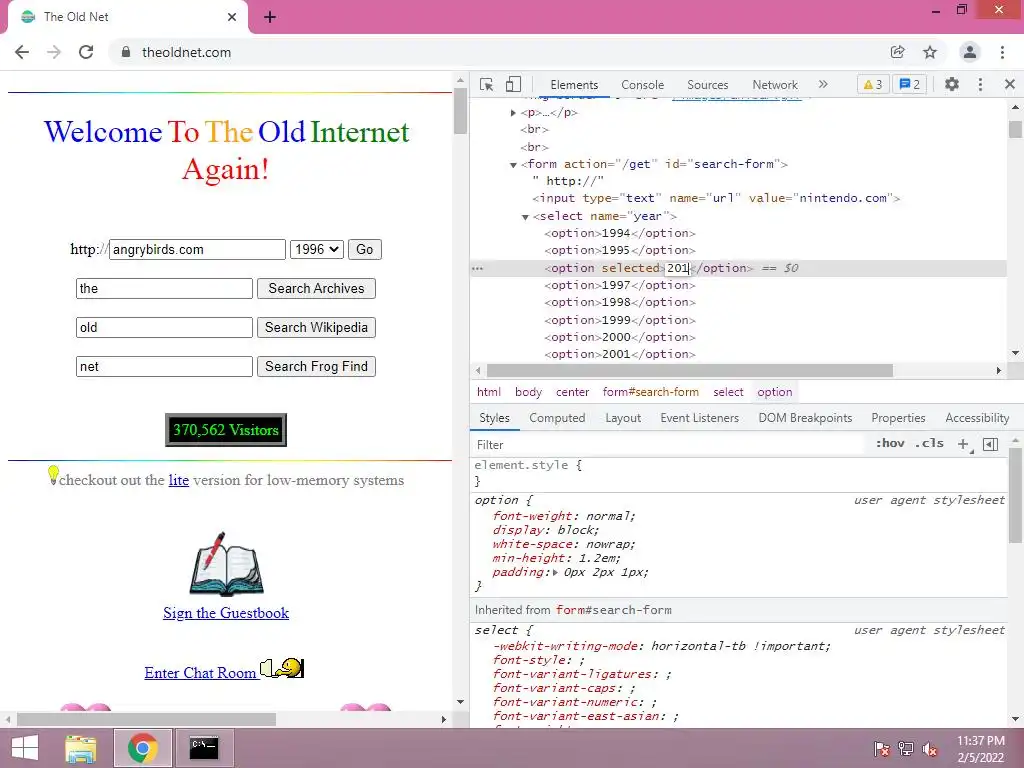
Task: Switch to the Network tab
Action: [x=775, y=85]
